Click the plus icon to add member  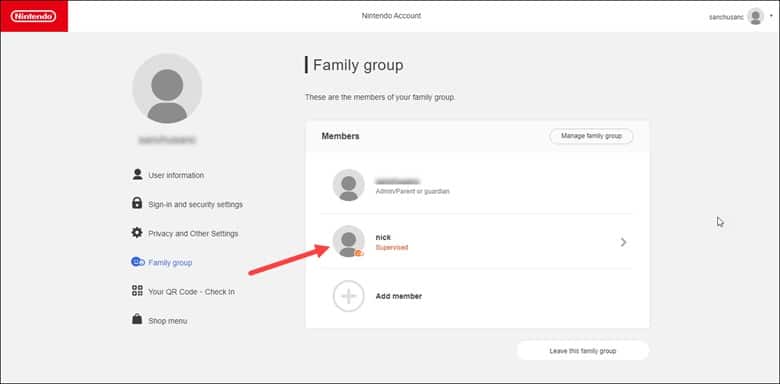click(349, 296)
